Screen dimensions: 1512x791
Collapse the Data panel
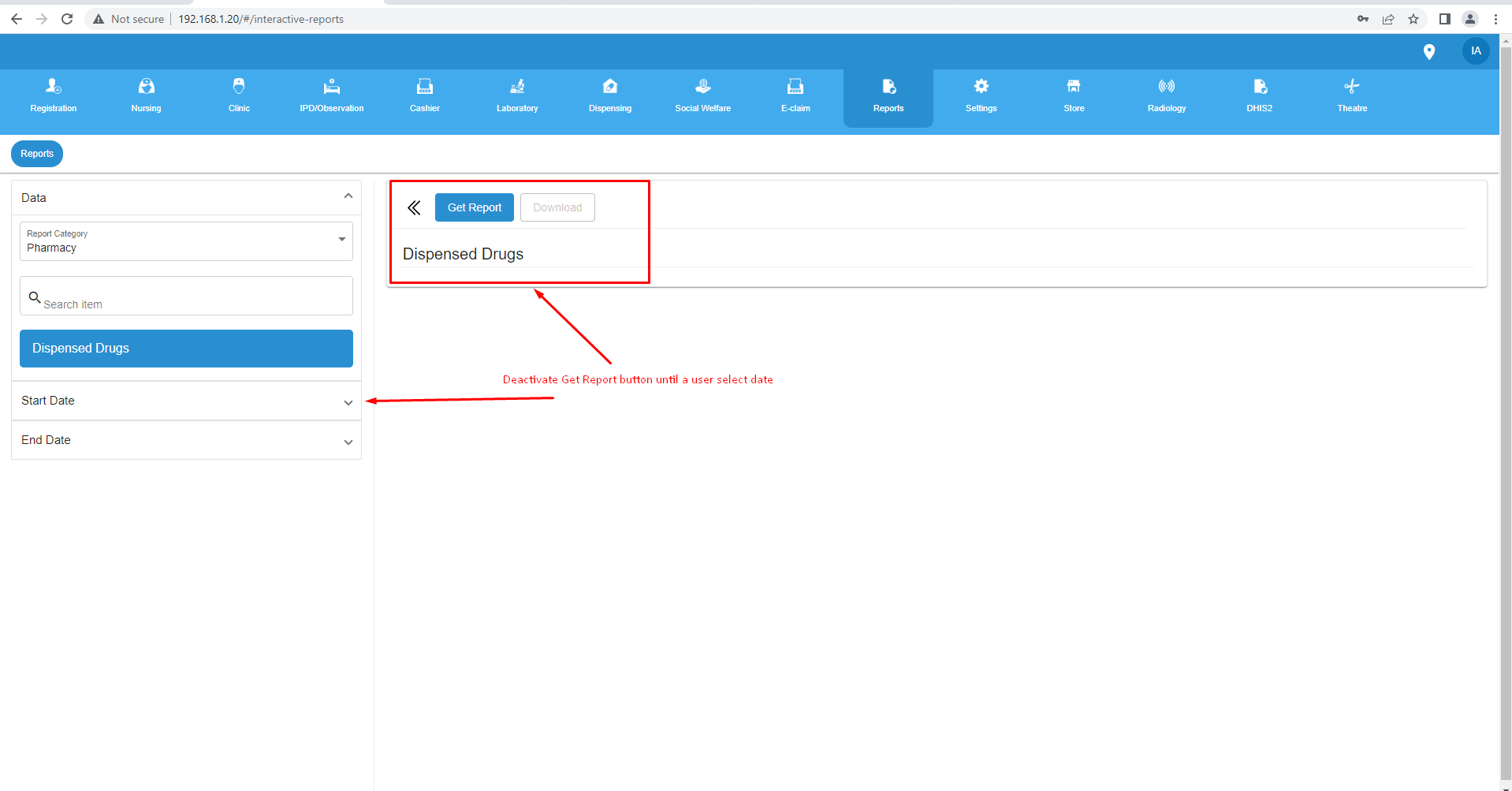point(348,196)
